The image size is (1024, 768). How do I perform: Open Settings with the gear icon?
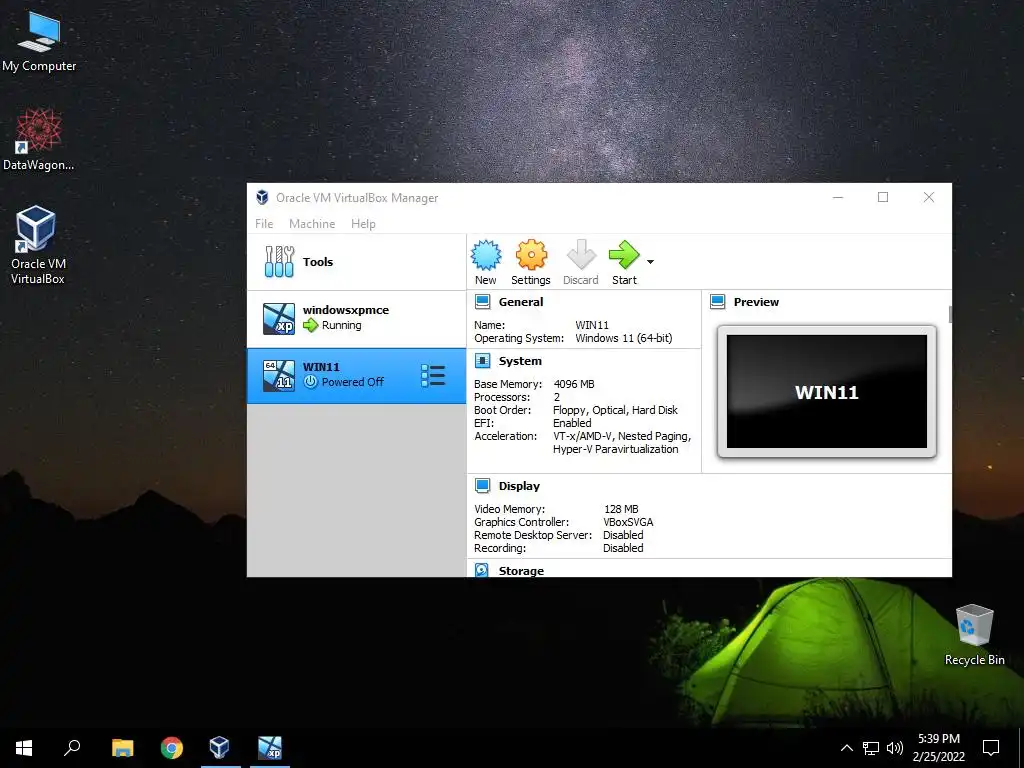tap(531, 255)
